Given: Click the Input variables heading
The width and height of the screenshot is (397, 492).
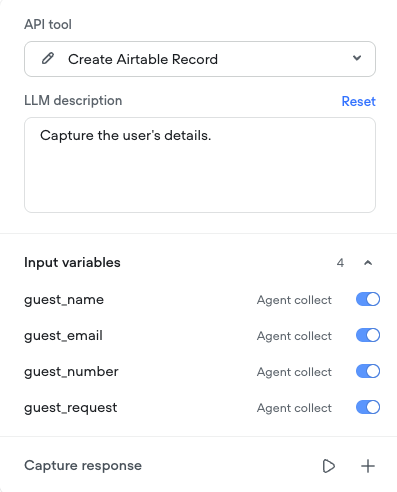Looking at the screenshot, I should coord(72,263).
